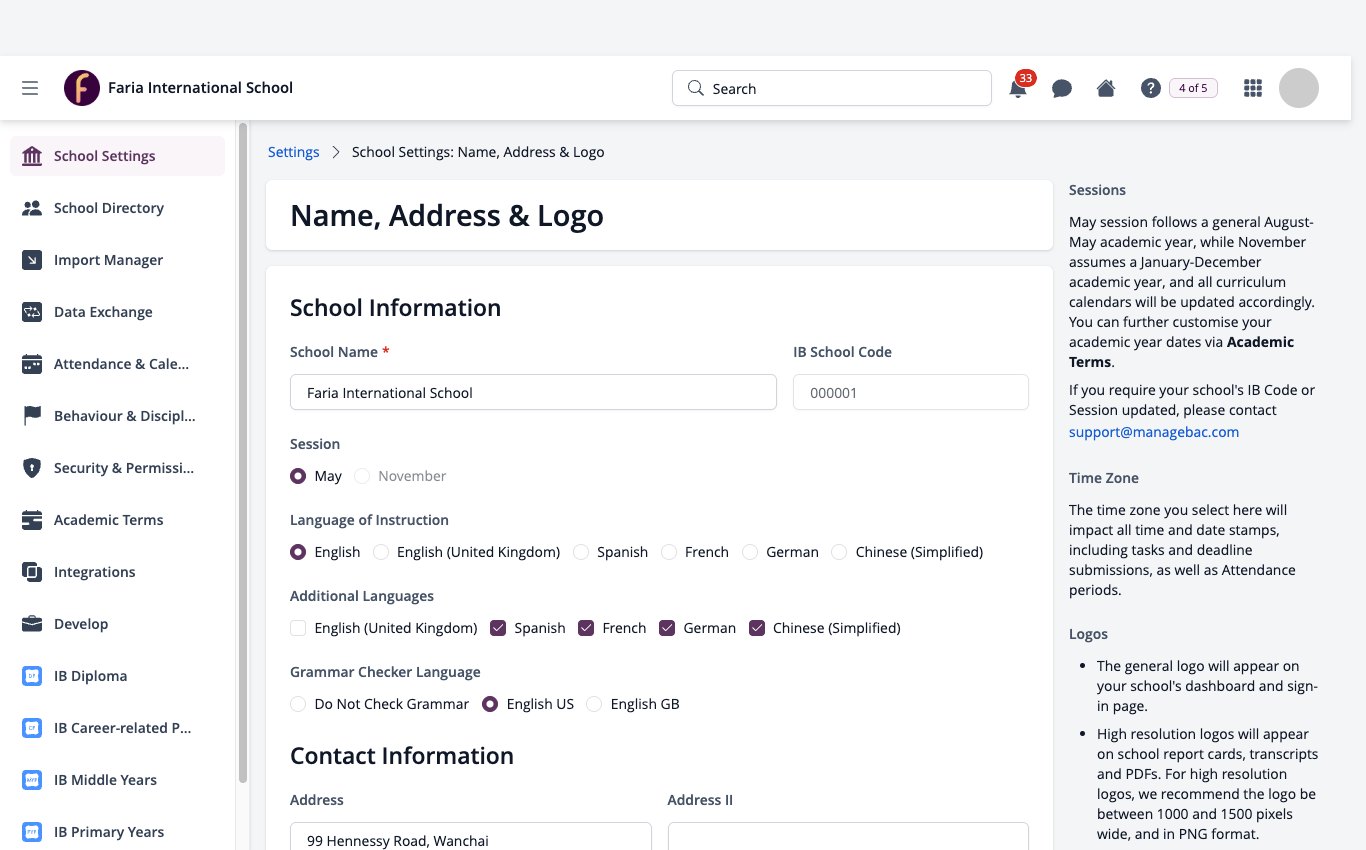1366x850 pixels.
Task: Click the Faria school logo icon
Action: (x=82, y=88)
